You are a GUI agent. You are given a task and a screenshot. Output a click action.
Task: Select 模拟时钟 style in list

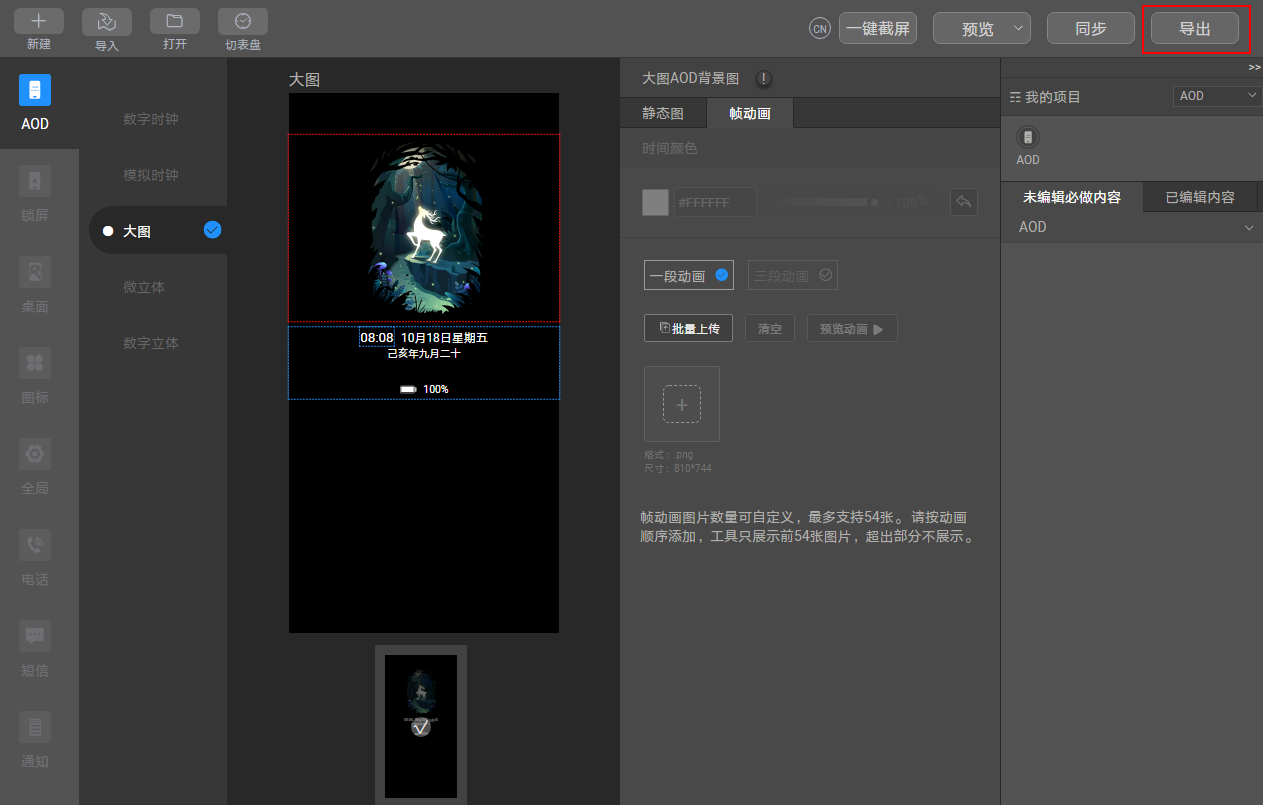click(x=151, y=175)
